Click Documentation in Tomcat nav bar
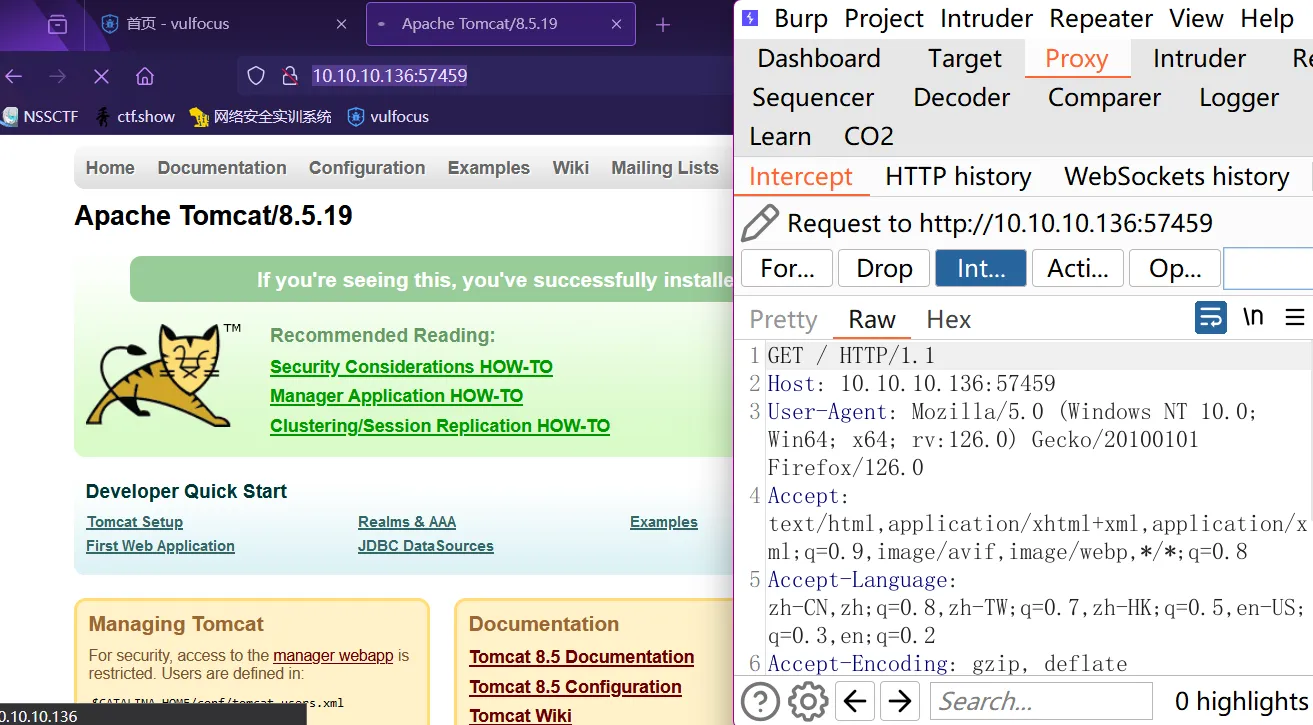This screenshot has height=725, width=1313. pyautogui.click(x=222, y=168)
